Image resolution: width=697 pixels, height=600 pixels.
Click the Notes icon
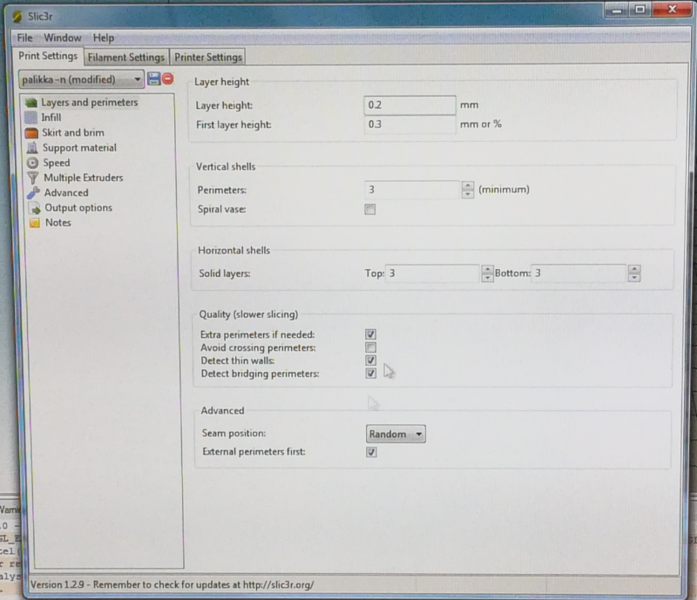[35, 223]
